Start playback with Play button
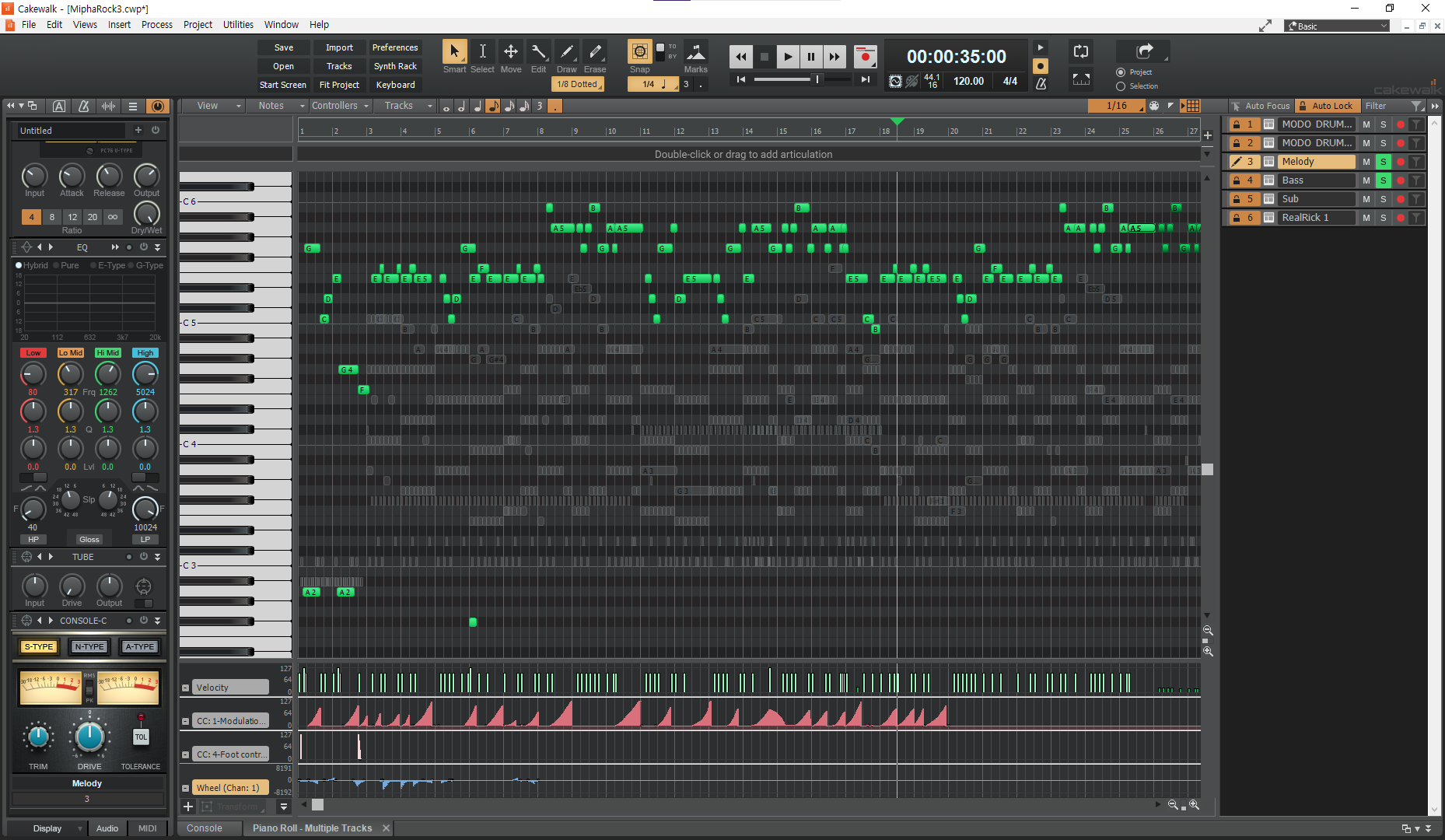The image size is (1445, 840). tap(788, 57)
